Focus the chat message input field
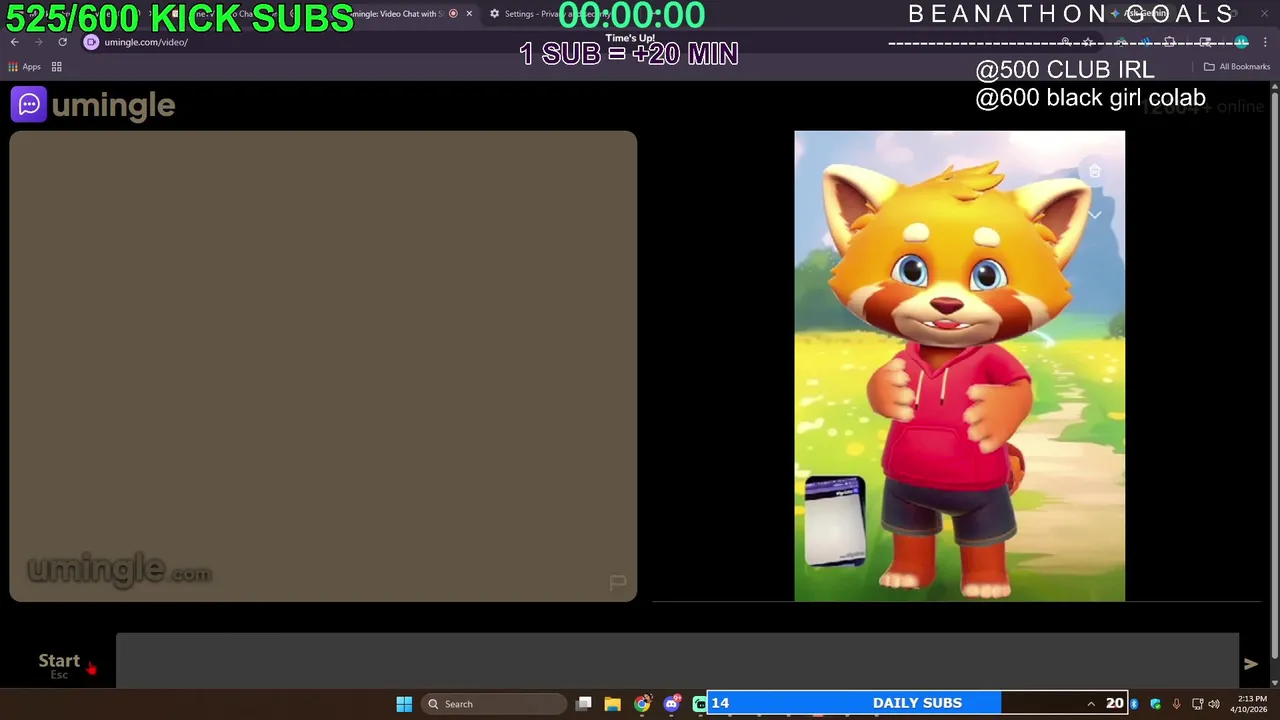The height and width of the screenshot is (720, 1280). click(x=677, y=661)
